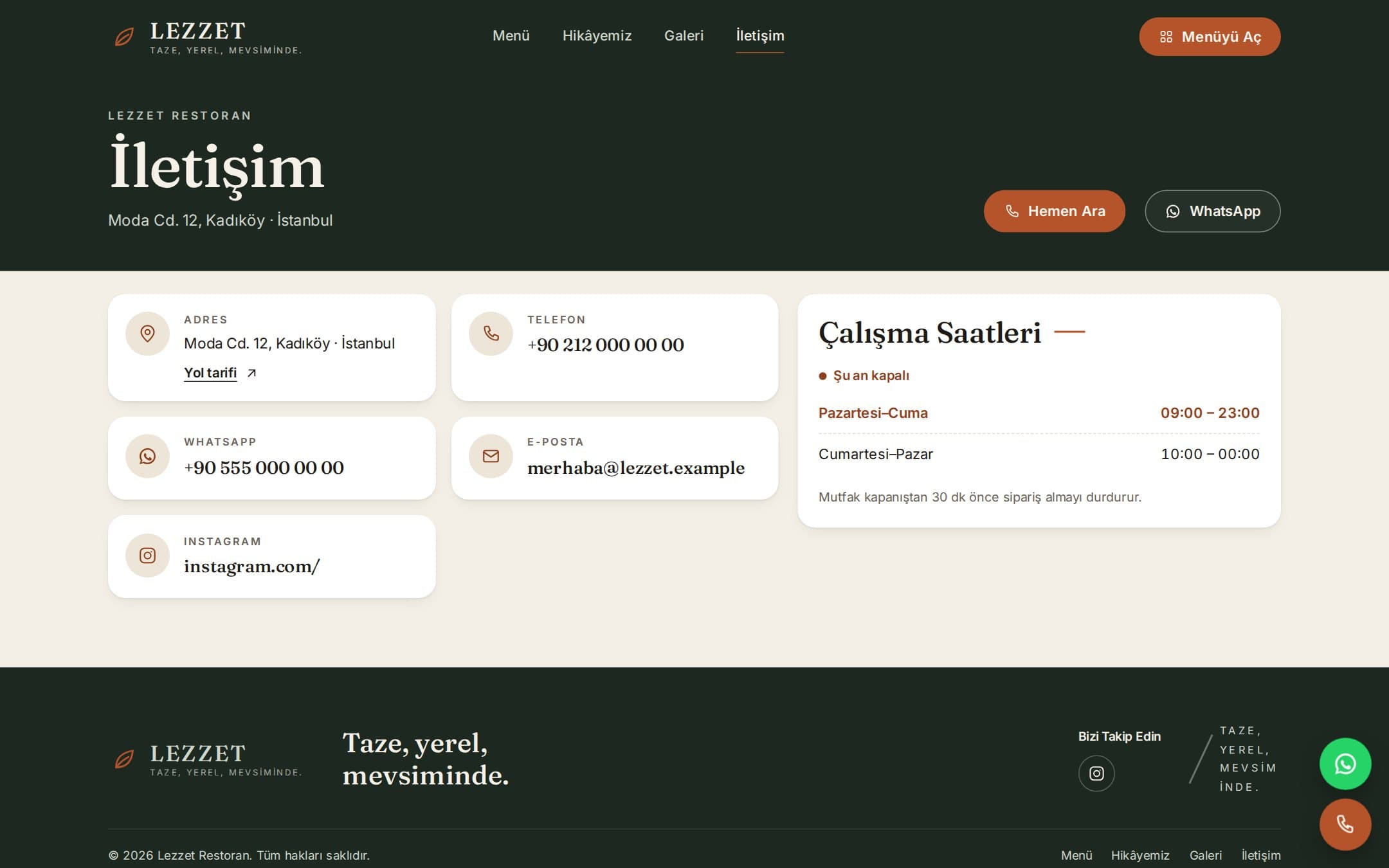1389x868 pixels.
Task: Click the Cumartesi–Pazar hours row label
Action: pyautogui.click(x=875, y=454)
